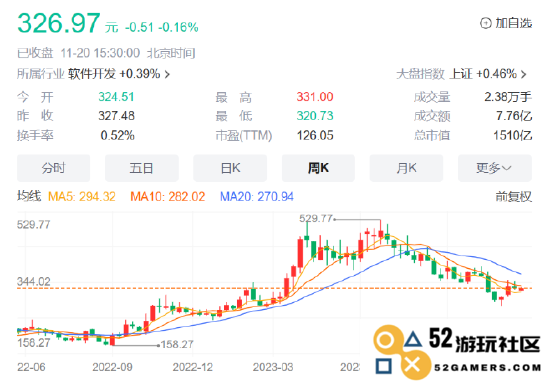The height and width of the screenshot is (385, 550).
Task: Select the 周K chart tab
Action: tap(318, 168)
